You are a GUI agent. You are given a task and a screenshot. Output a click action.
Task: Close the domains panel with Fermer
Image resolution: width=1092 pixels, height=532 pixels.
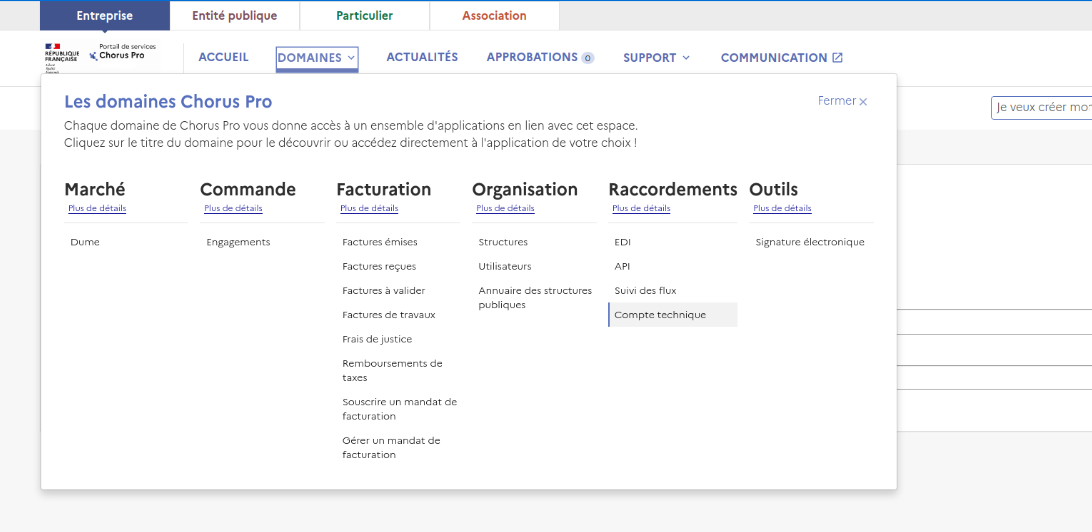point(842,101)
